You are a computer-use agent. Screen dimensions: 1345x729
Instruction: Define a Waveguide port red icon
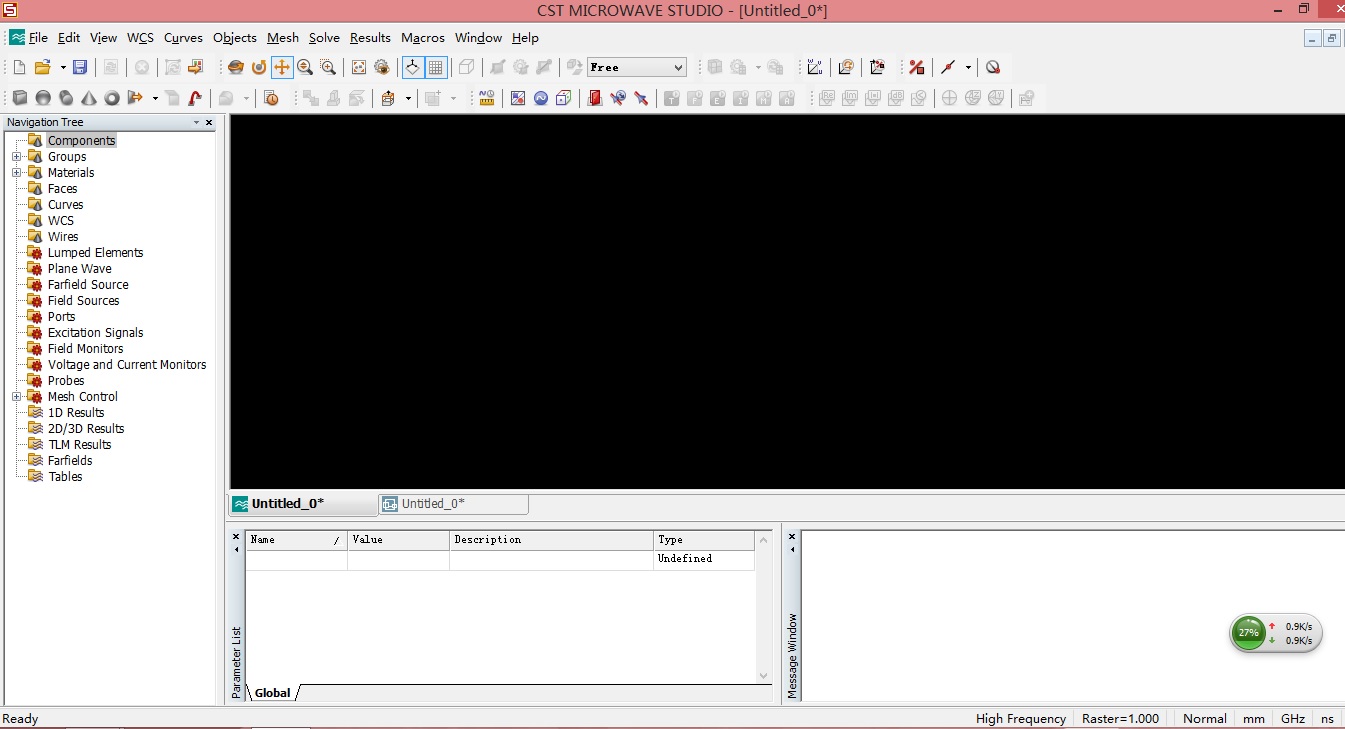(595, 98)
